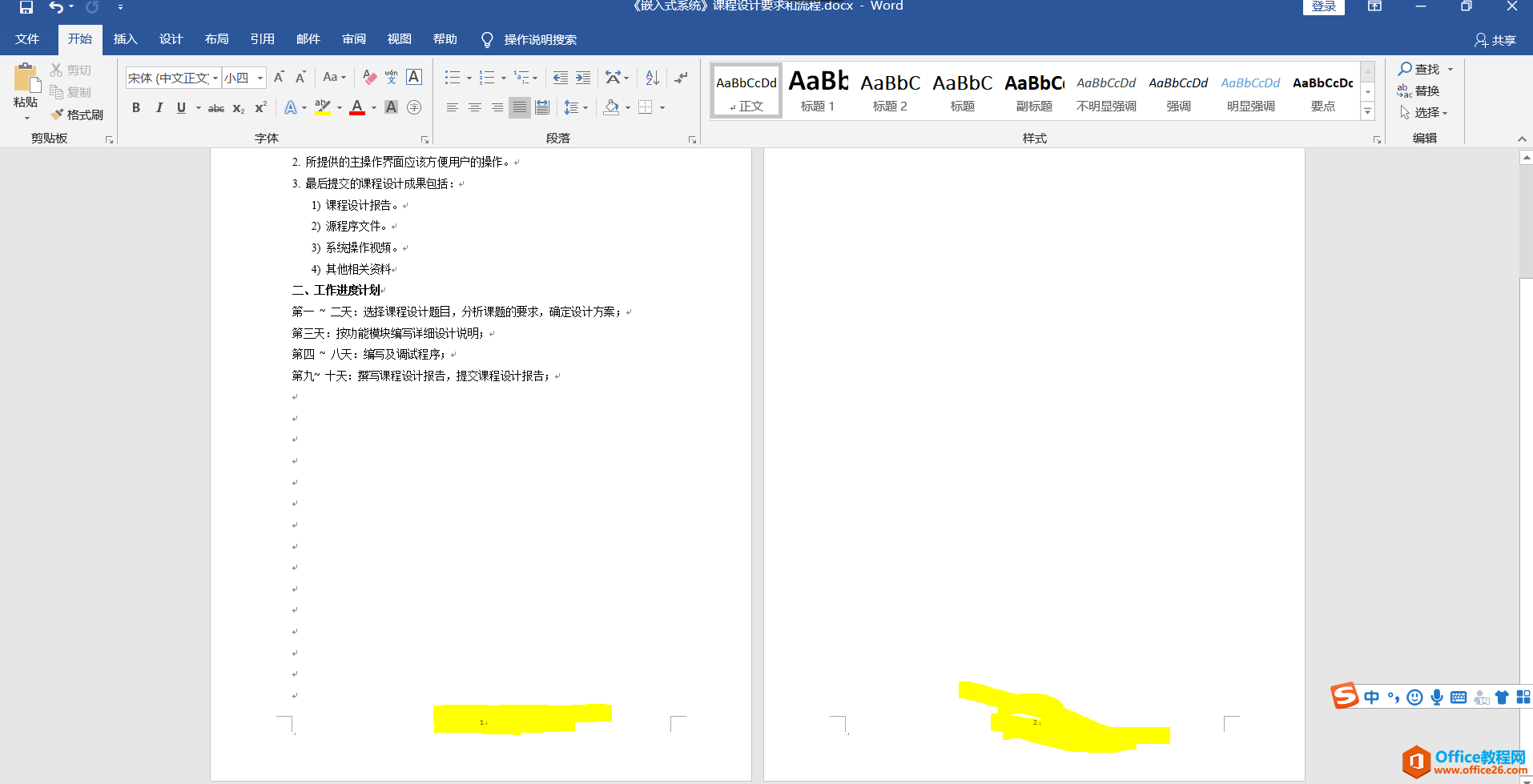Apply the 副标题 subtitle style

click(x=1034, y=90)
